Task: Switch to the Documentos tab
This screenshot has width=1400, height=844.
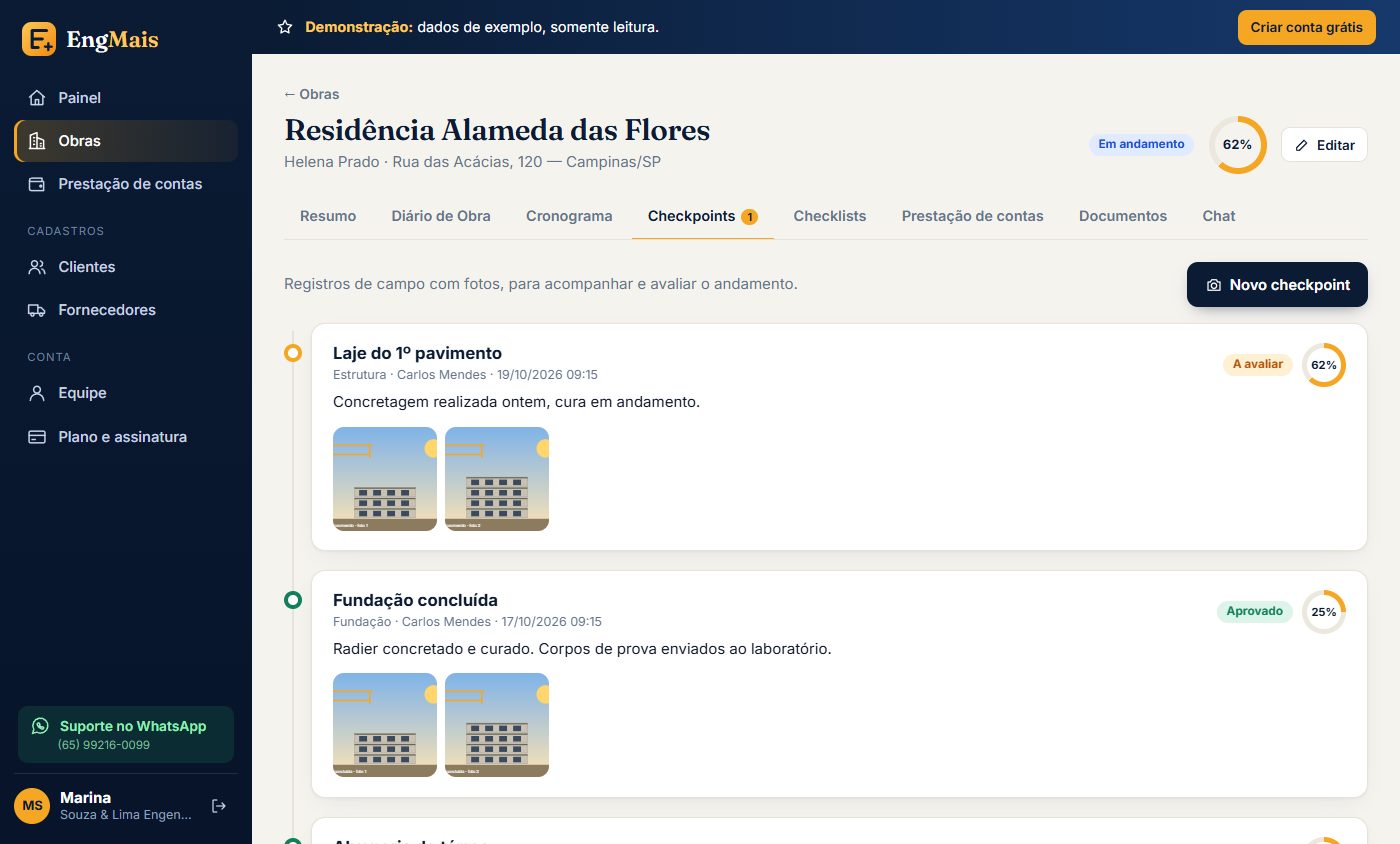Action: [1123, 216]
